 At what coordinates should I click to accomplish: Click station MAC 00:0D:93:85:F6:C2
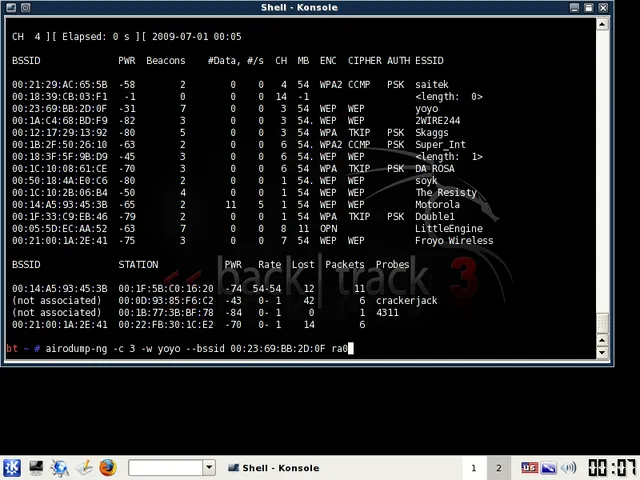click(166, 300)
